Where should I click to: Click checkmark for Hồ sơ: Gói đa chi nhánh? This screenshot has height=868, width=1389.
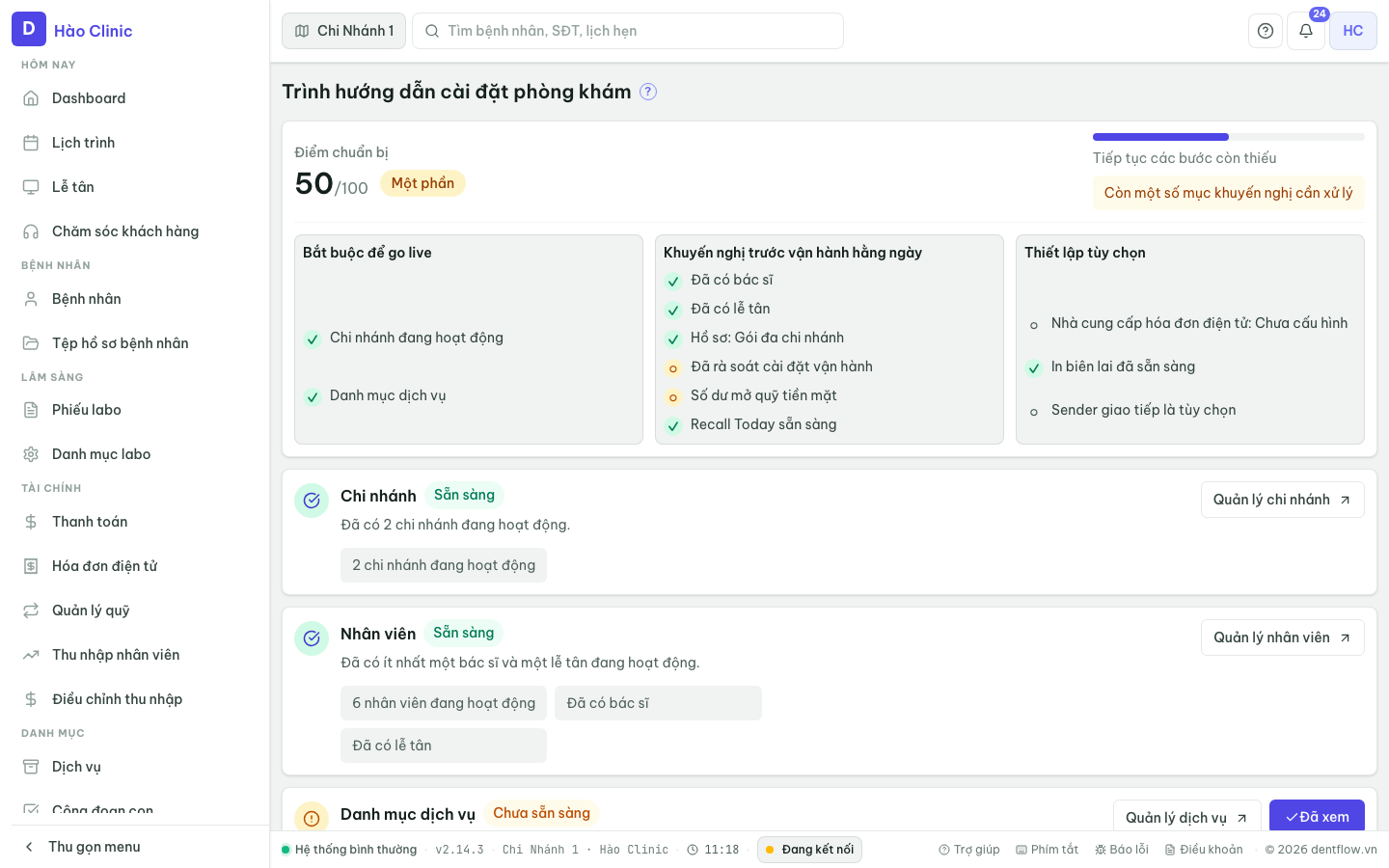click(673, 339)
